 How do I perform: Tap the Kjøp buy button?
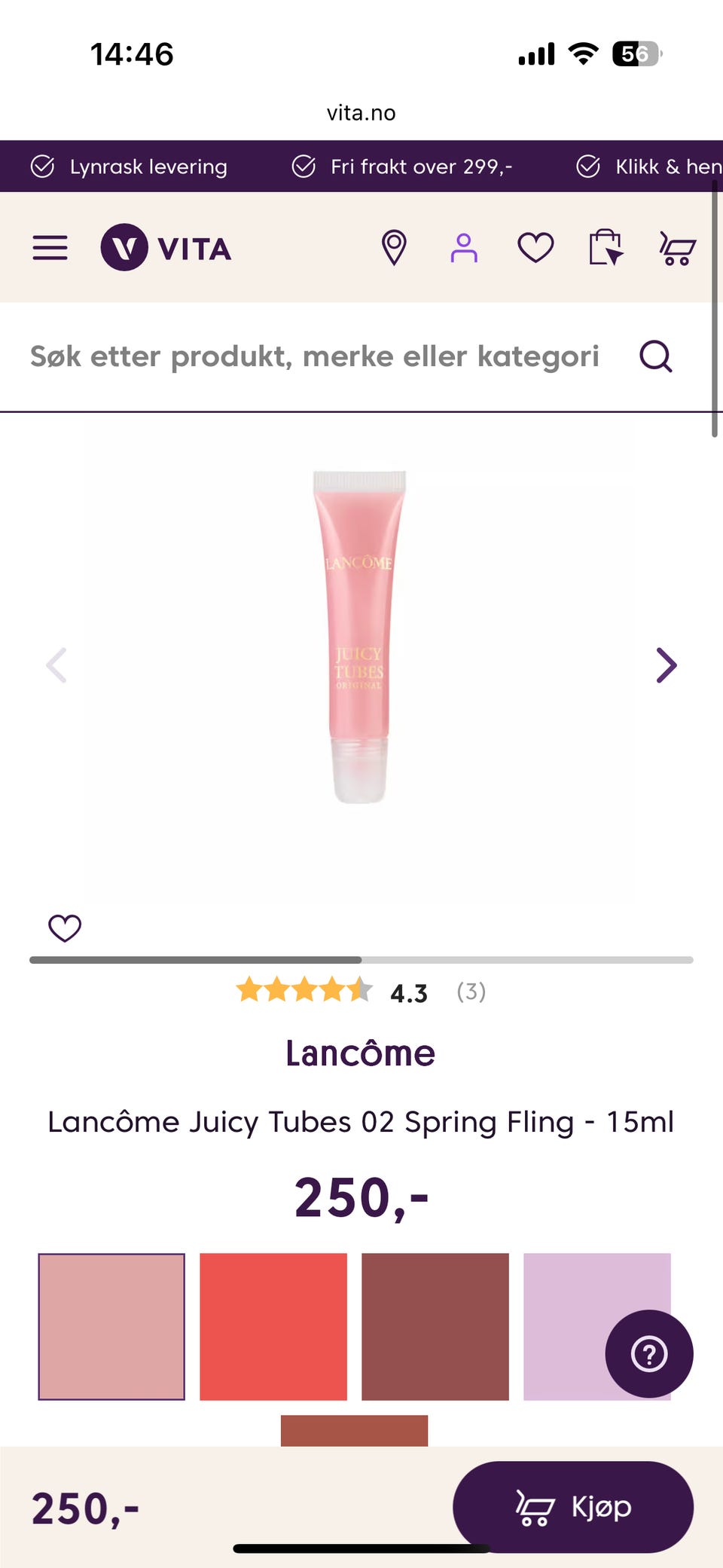coord(573,1507)
